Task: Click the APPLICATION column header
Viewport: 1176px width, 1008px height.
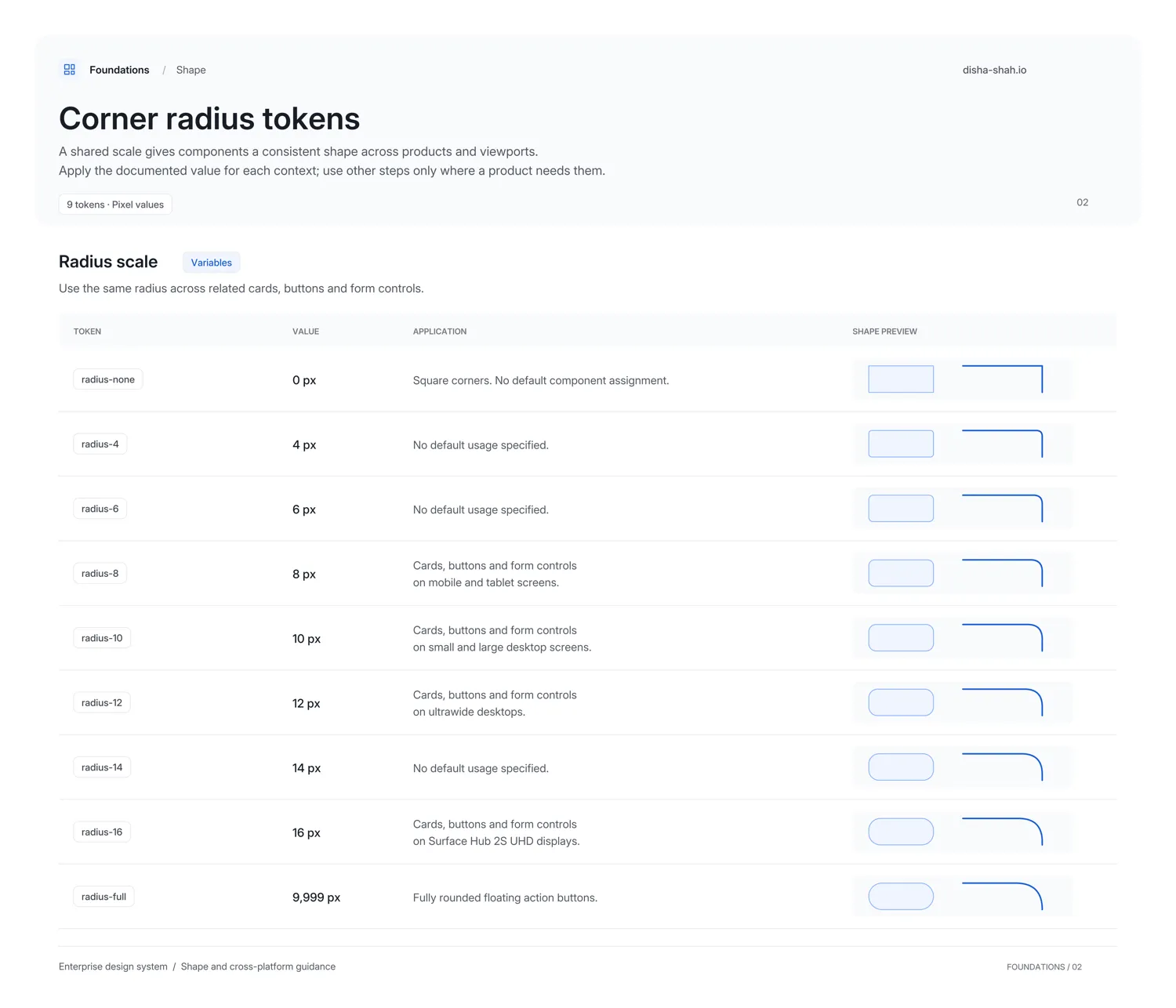Action: click(x=440, y=332)
